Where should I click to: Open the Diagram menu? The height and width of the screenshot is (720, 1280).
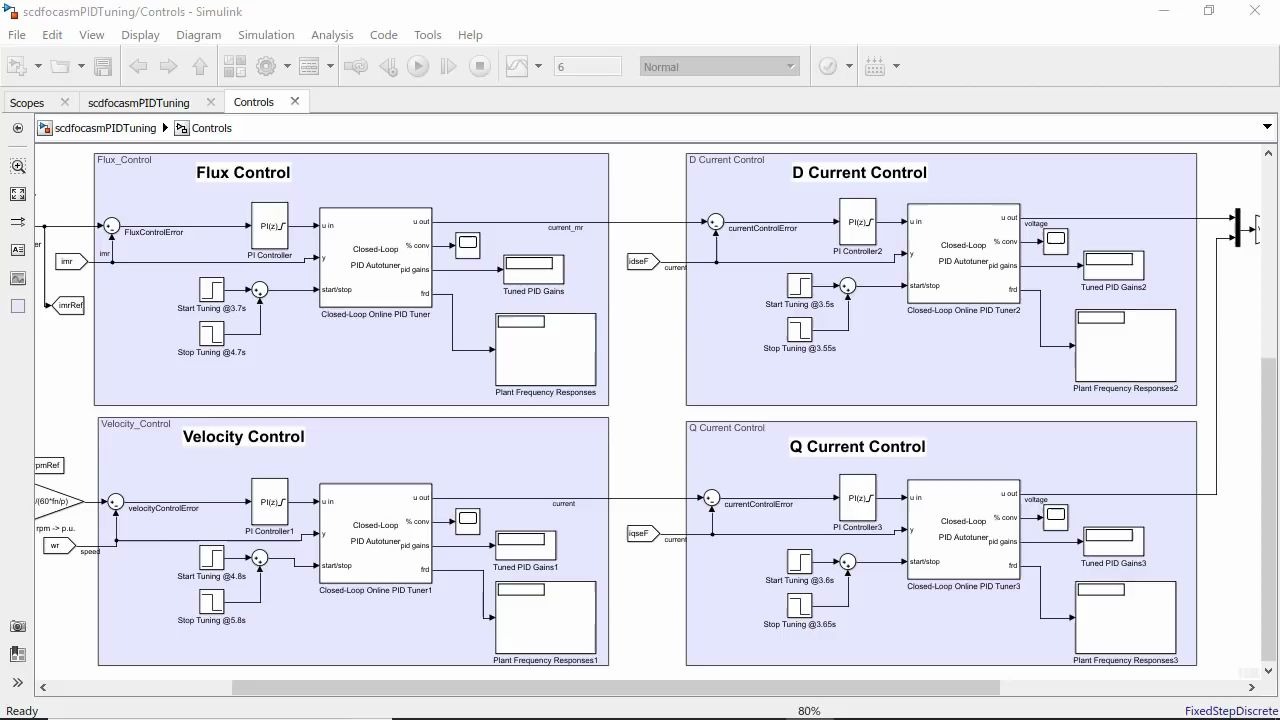[x=198, y=34]
